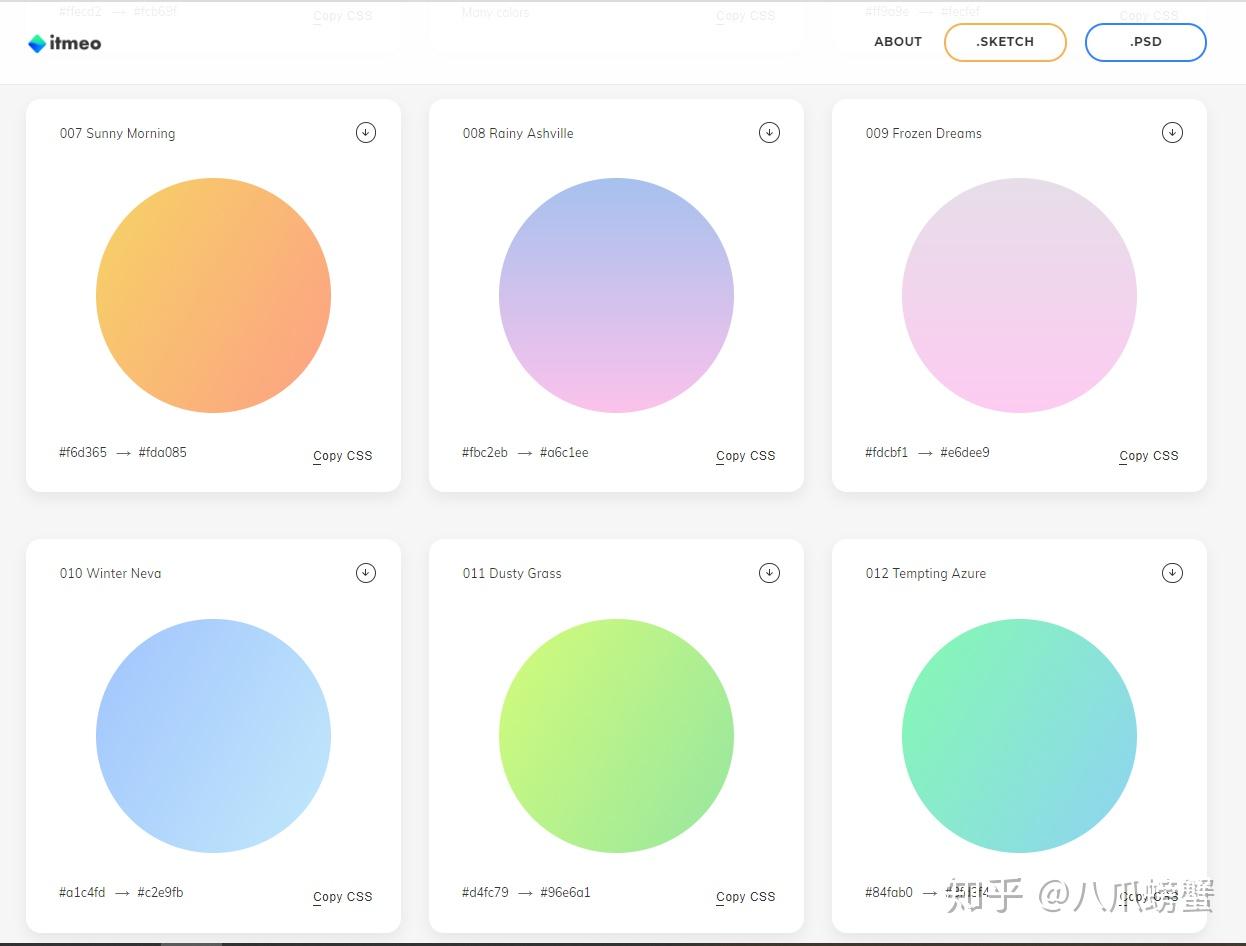Copy CSS for Frozen Dreams
The image size is (1246, 946).
[1148, 456]
